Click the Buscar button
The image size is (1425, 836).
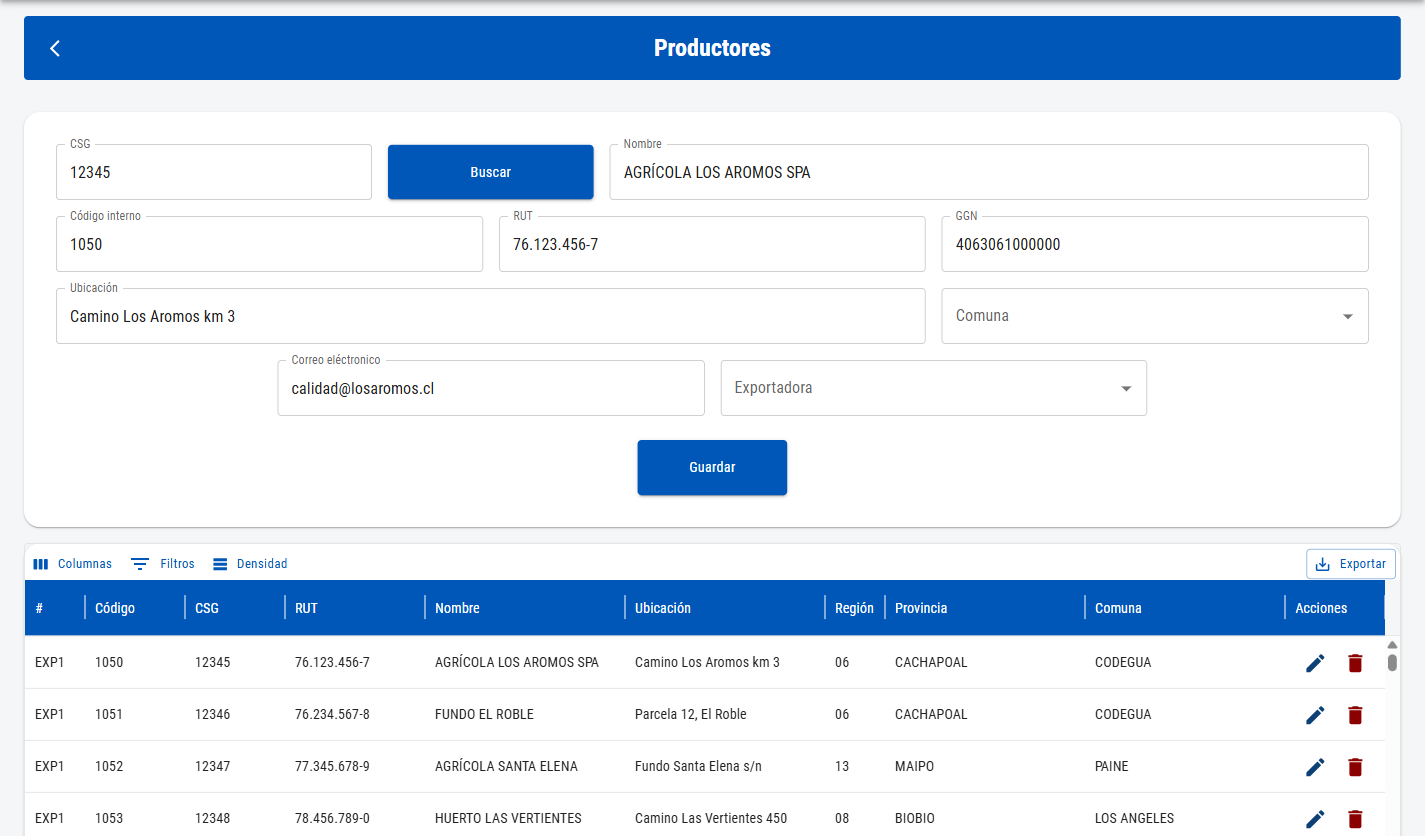(x=491, y=172)
